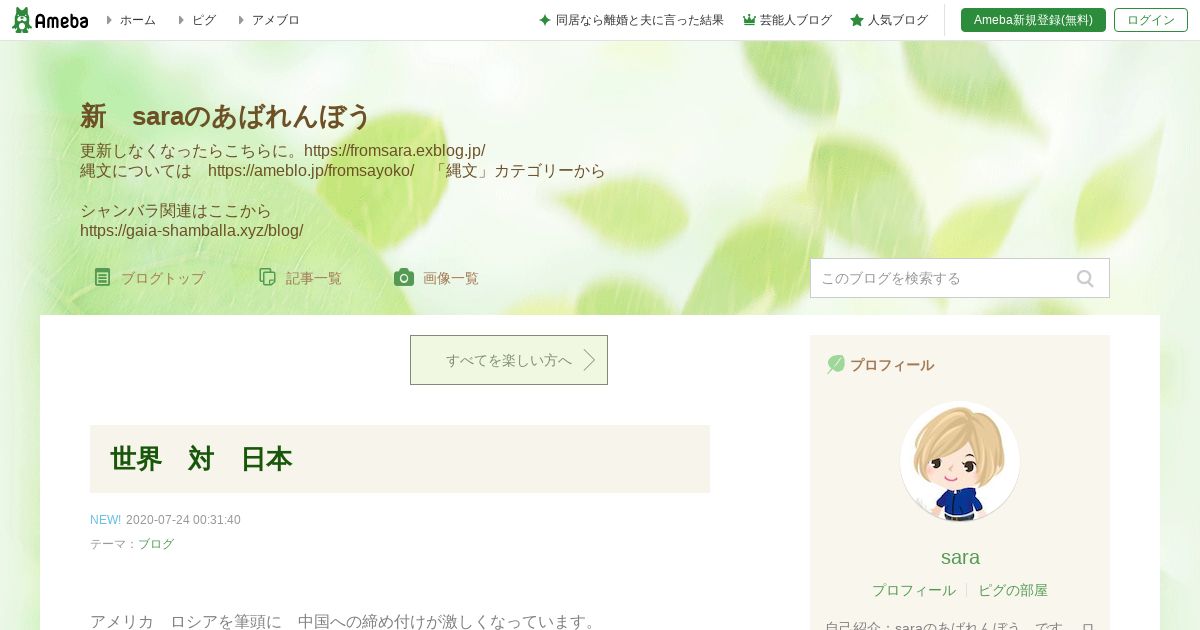The height and width of the screenshot is (630, 1200).
Task: Click the leaf icon beside プロフィール heading
Action: (x=836, y=364)
